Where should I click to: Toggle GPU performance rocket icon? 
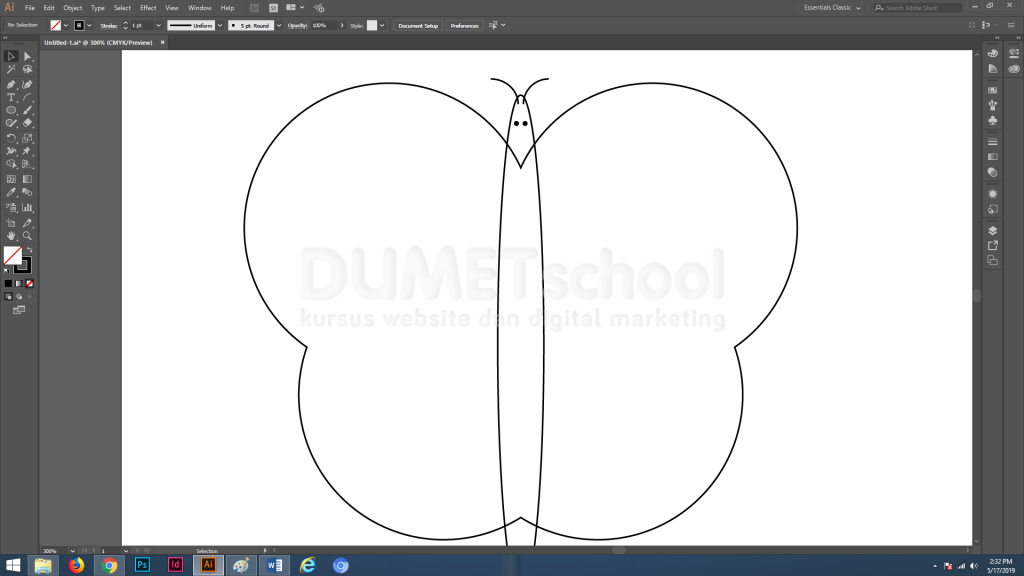coord(319,8)
